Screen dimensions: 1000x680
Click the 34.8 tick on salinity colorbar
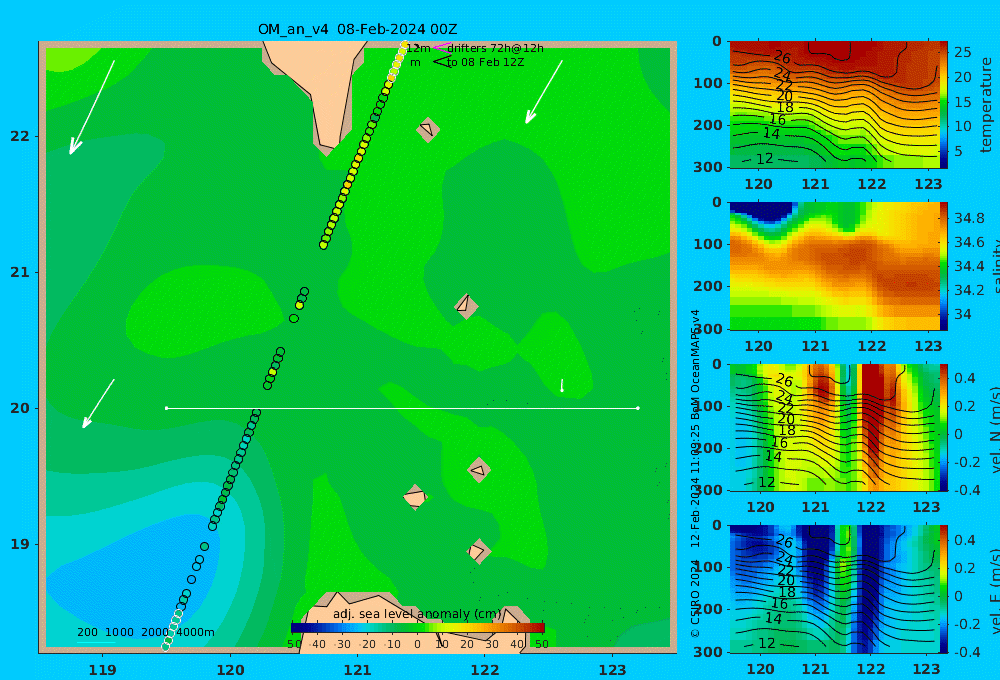969,218
